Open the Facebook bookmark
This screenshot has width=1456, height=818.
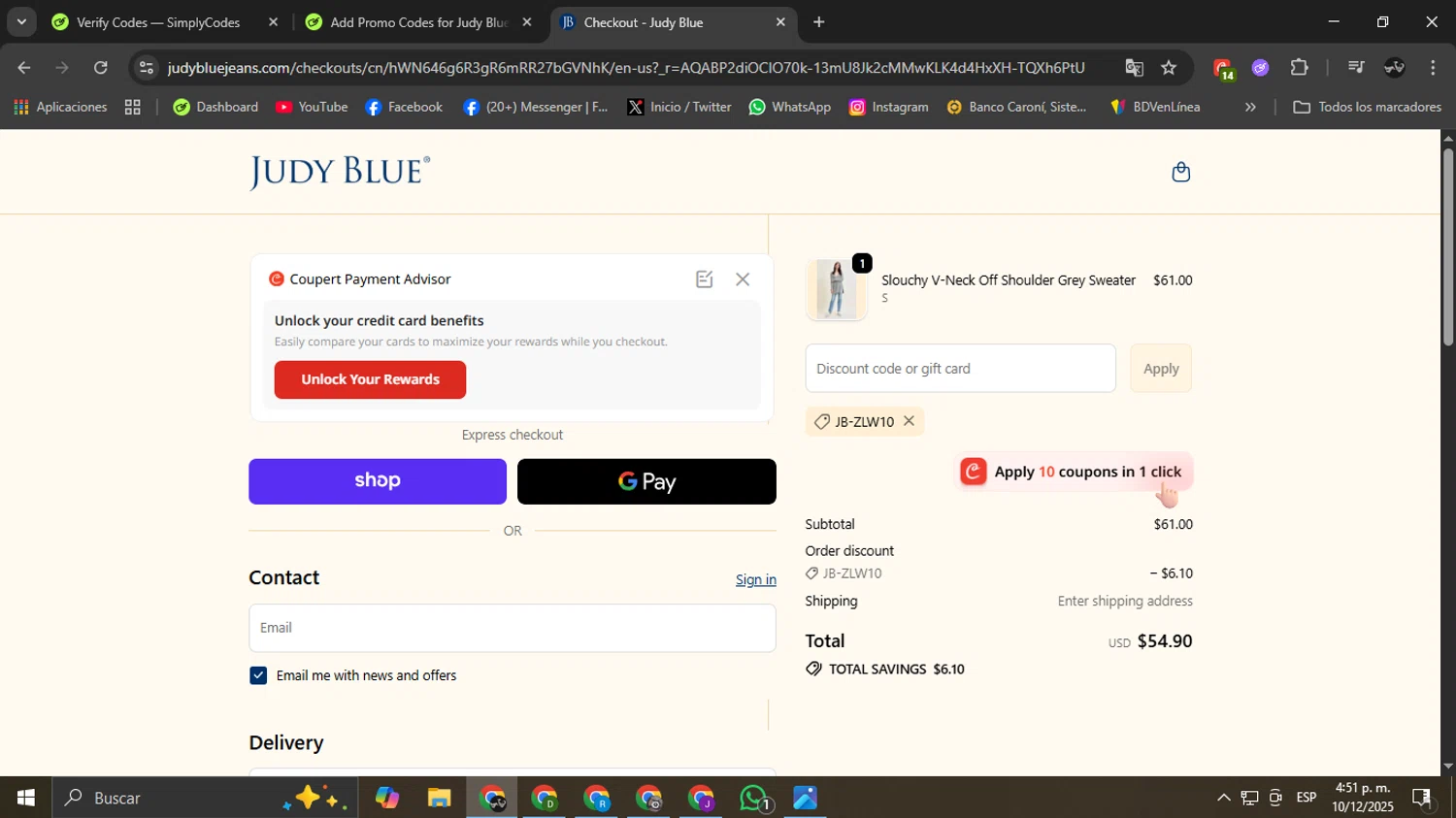click(x=404, y=107)
